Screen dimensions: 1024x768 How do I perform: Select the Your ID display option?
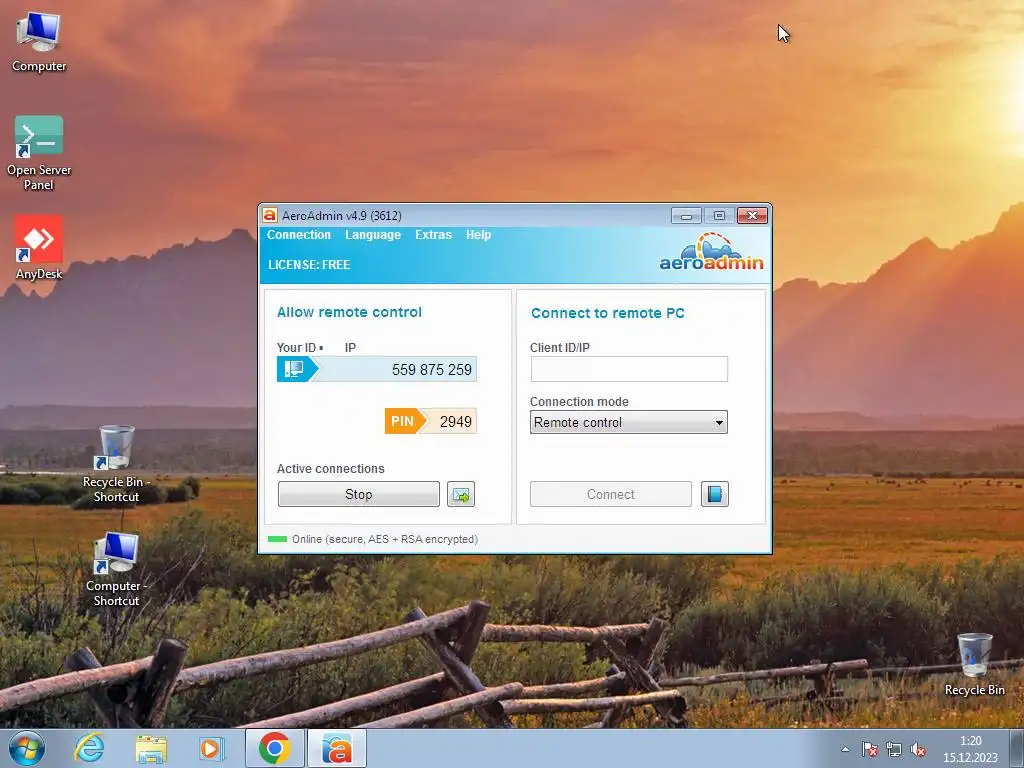coord(300,347)
